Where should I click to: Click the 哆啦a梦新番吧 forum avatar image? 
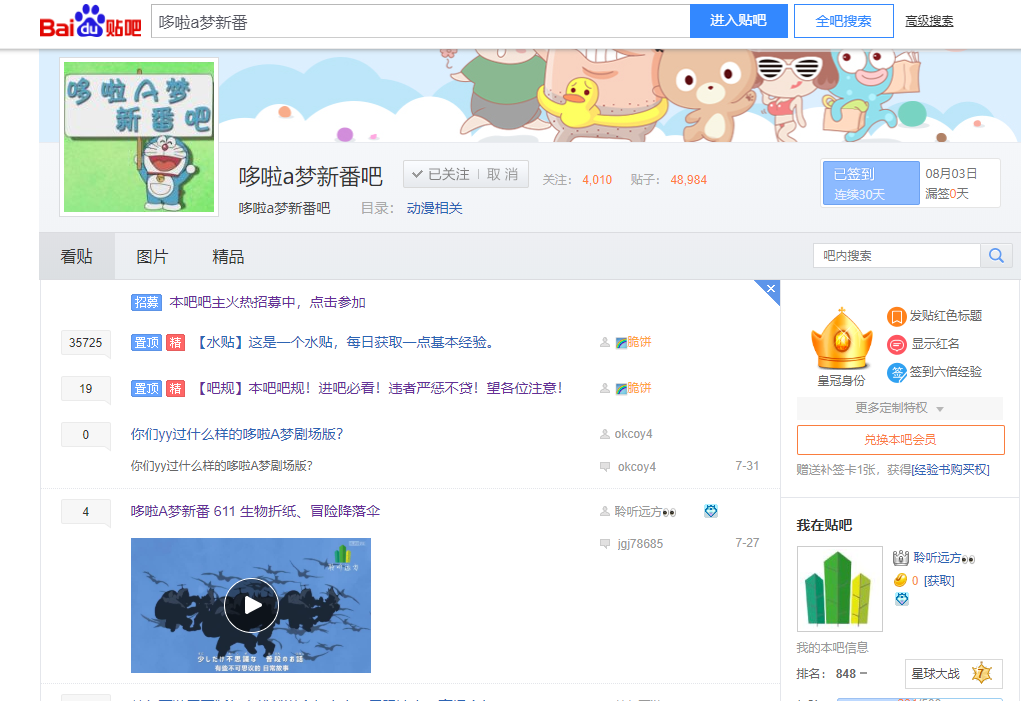pos(139,137)
